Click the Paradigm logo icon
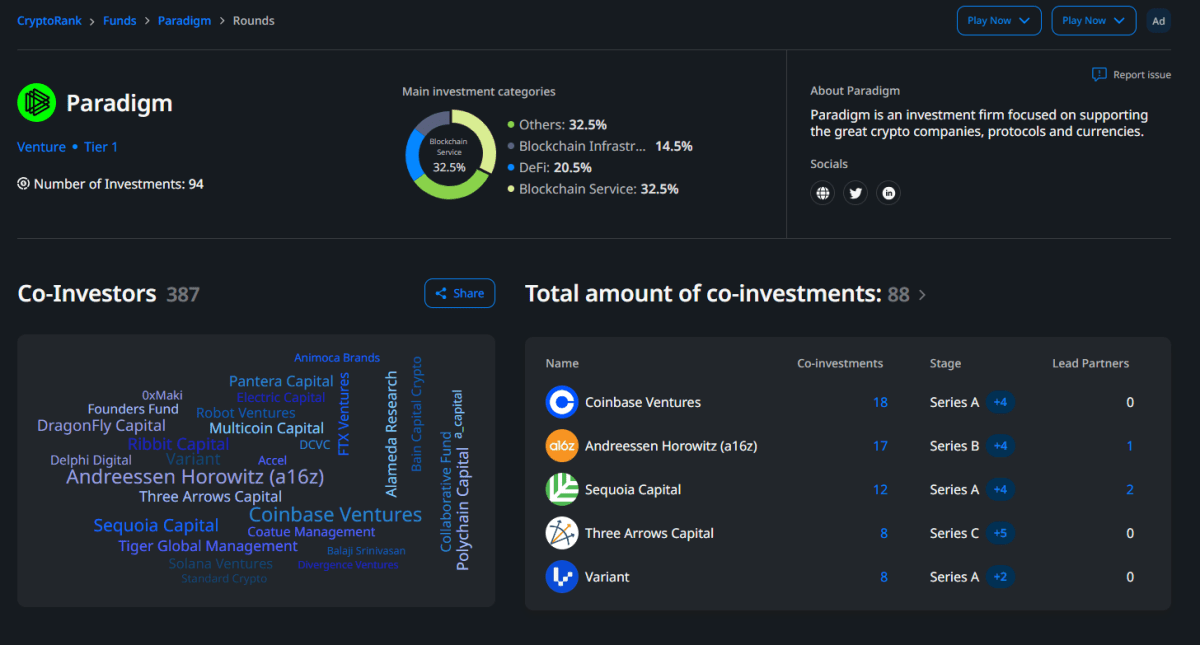 coord(35,103)
